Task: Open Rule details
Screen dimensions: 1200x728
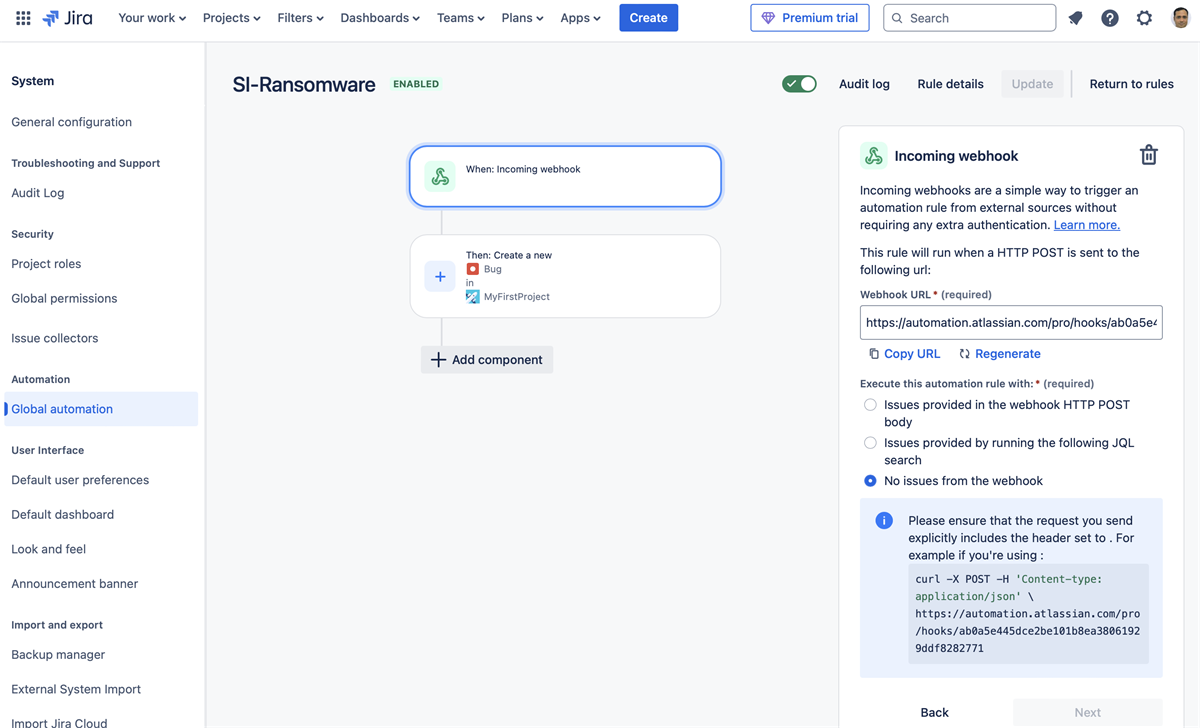Action: pyautogui.click(x=950, y=84)
